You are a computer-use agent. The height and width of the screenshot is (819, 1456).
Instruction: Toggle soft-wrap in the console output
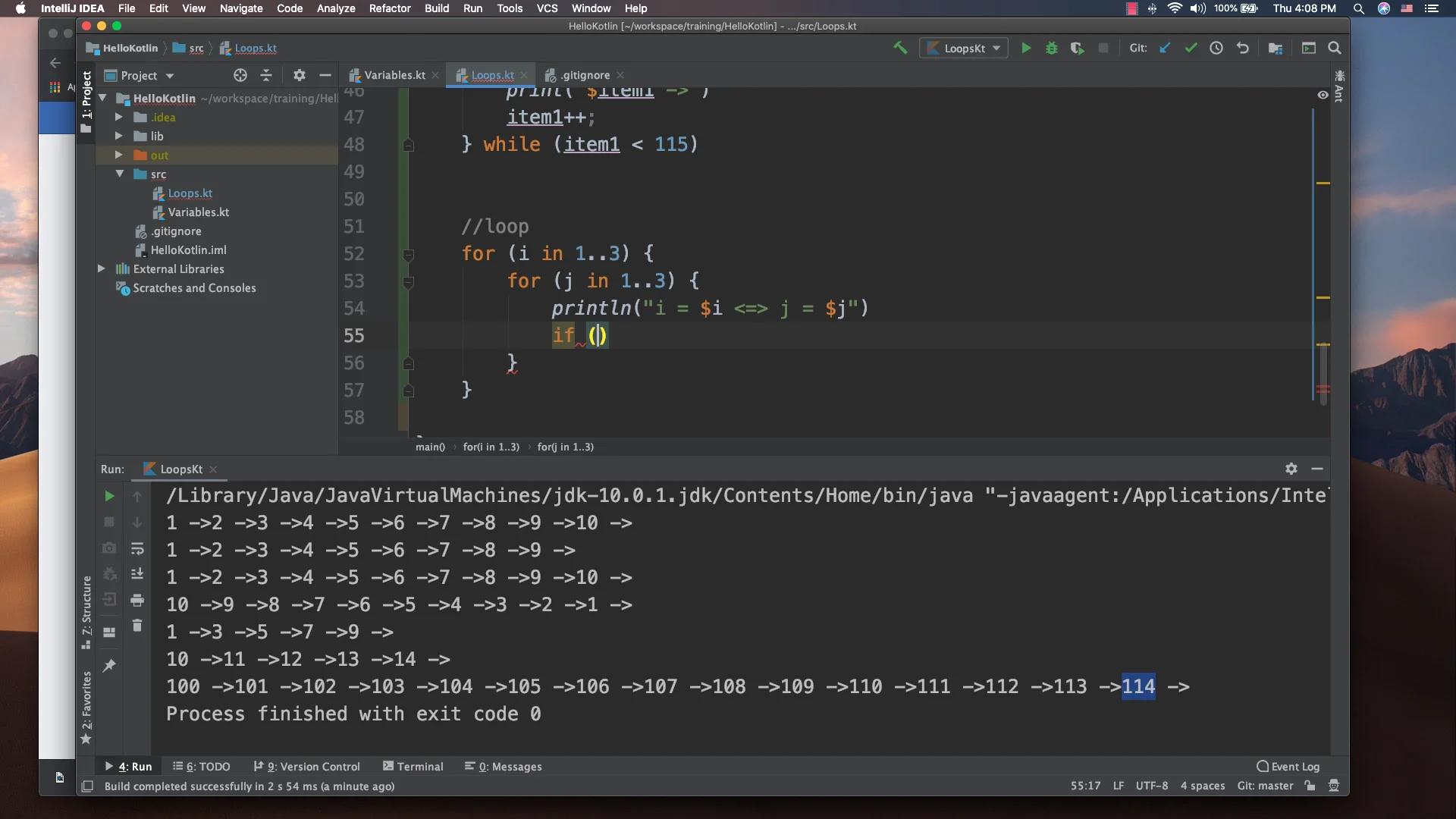click(x=137, y=548)
